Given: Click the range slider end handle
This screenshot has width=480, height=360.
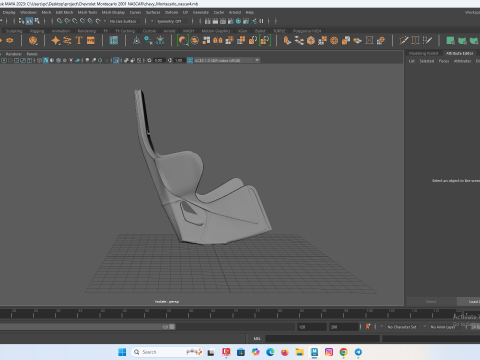Looking at the screenshot, I should coord(172,327).
